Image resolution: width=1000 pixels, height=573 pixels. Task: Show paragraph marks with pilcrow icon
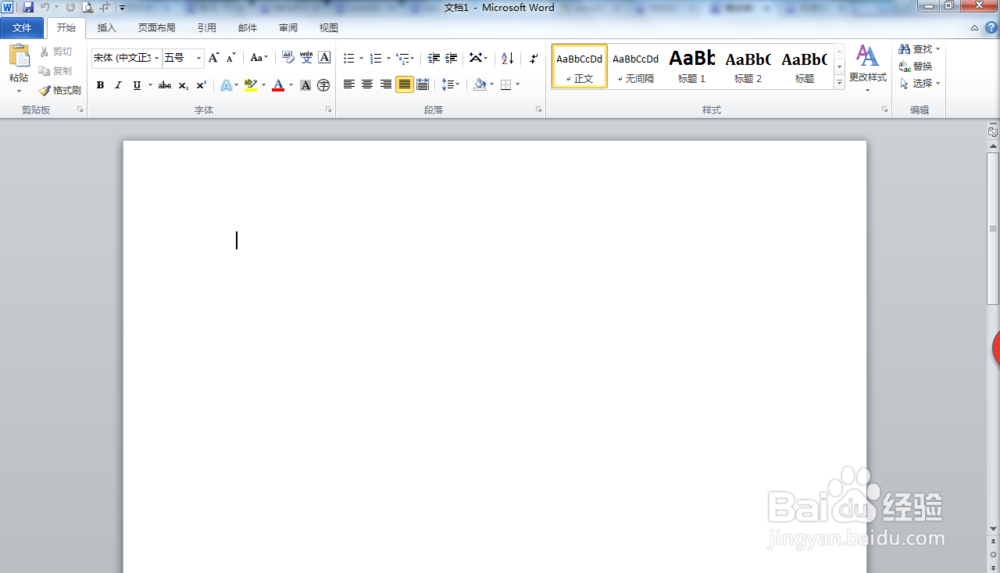[534, 58]
